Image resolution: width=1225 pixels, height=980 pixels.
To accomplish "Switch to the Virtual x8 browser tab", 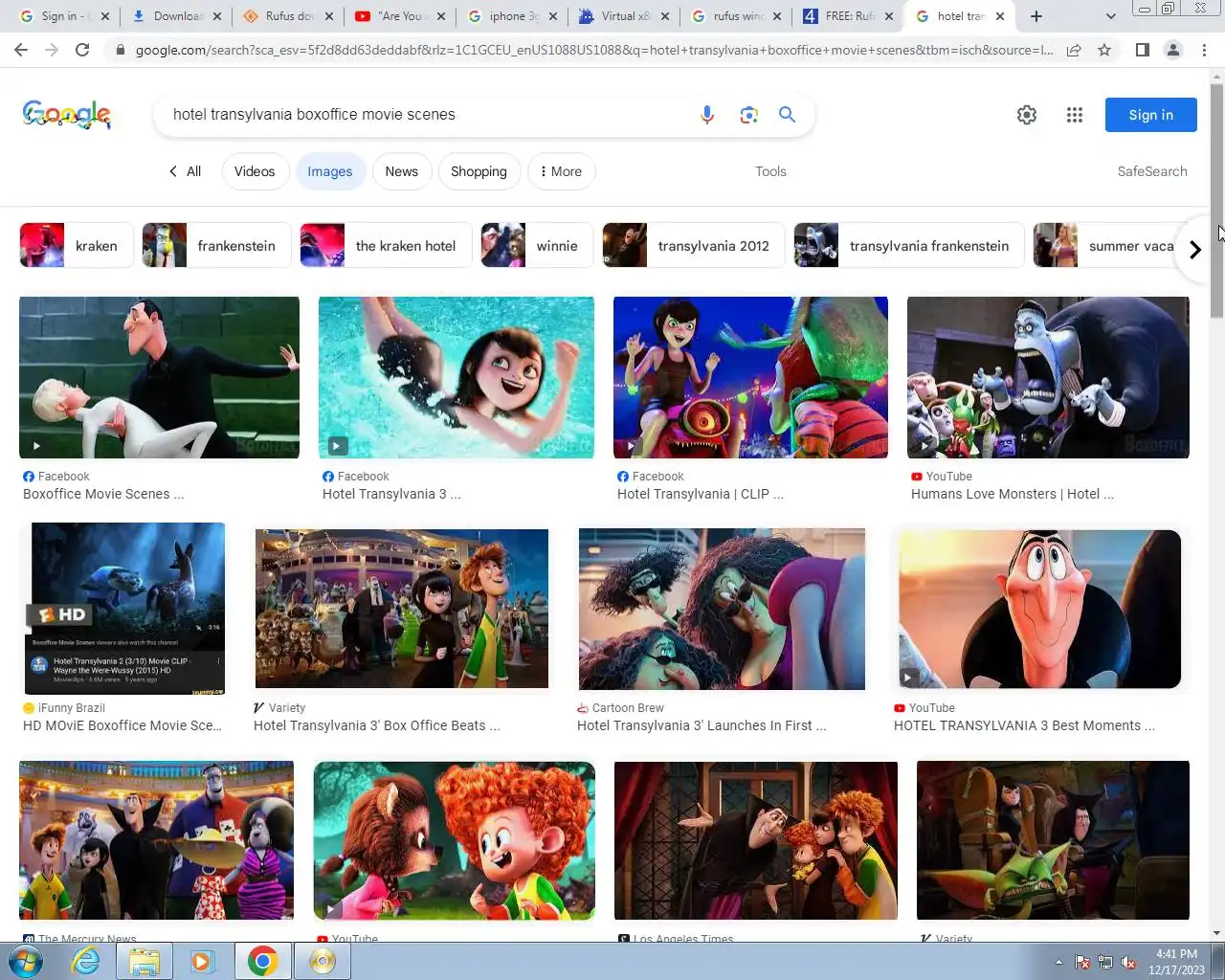I will coord(622,16).
